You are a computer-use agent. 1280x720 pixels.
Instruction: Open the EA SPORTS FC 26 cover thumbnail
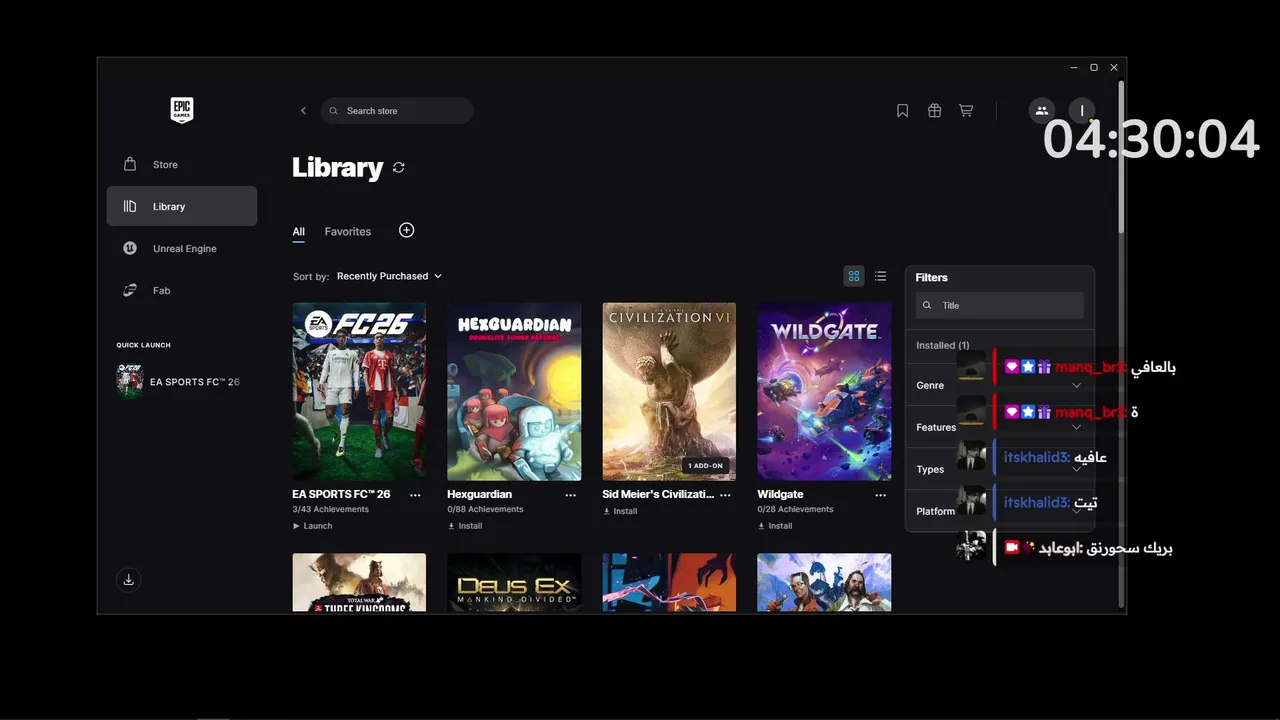coord(359,392)
